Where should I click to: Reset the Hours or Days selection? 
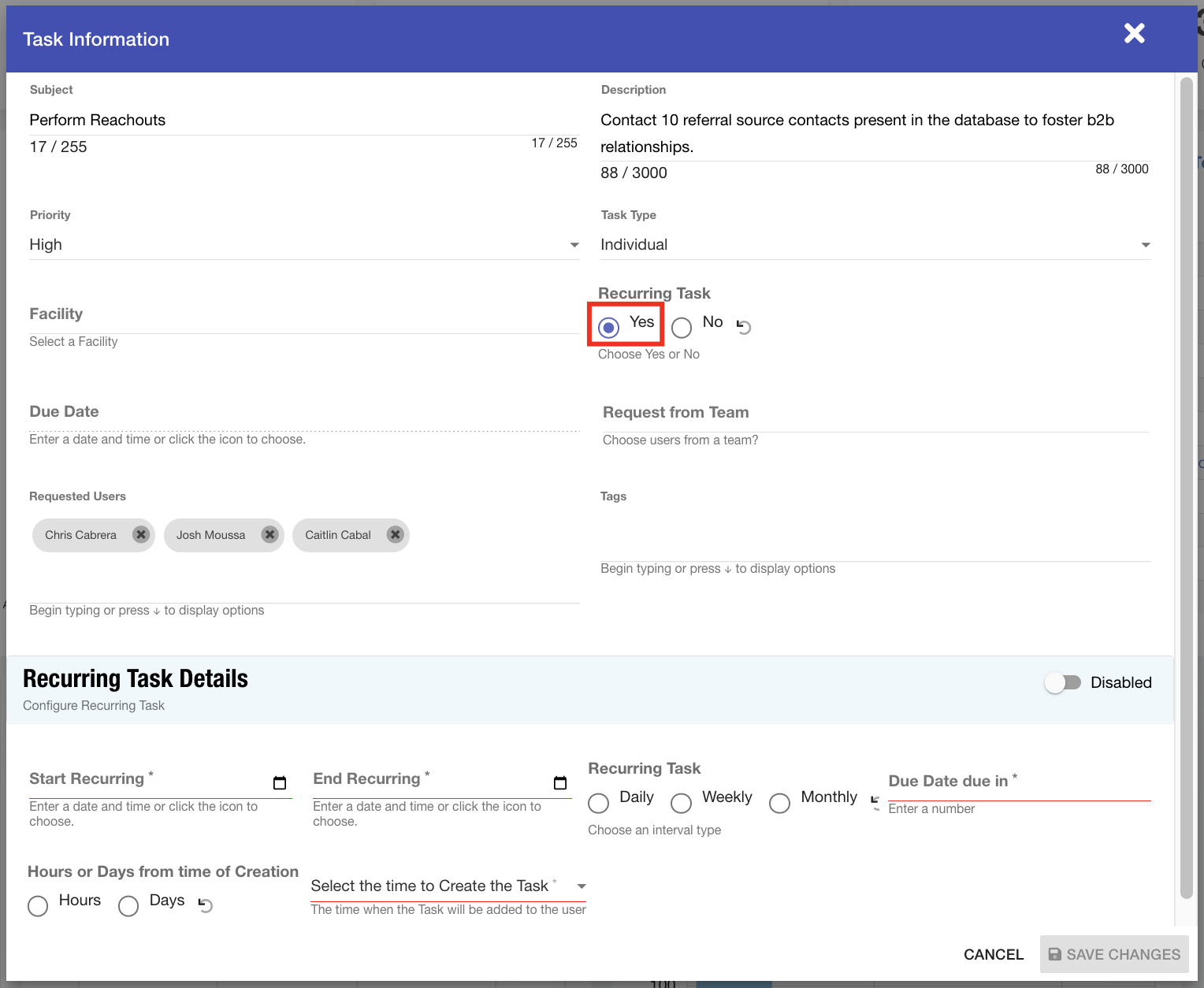pyautogui.click(x=206, y=905)
